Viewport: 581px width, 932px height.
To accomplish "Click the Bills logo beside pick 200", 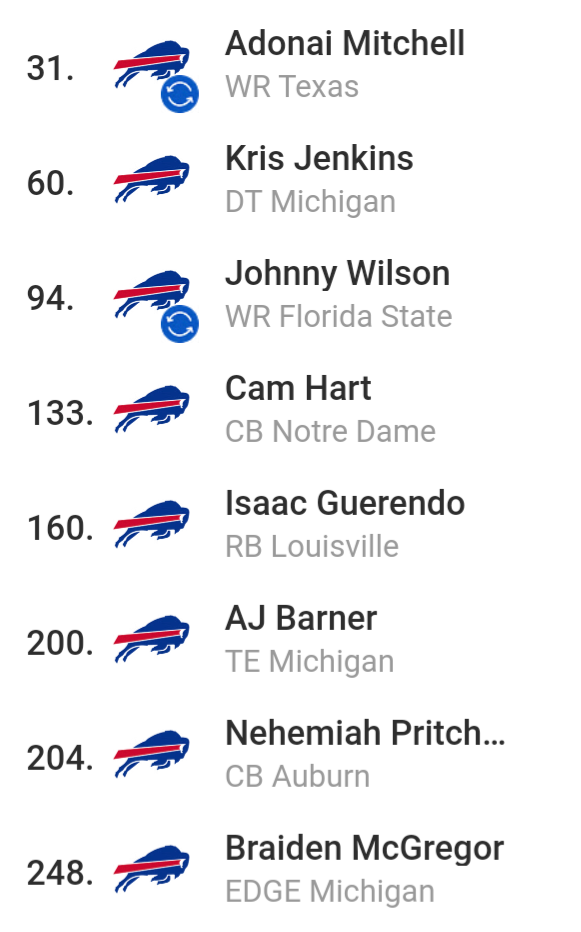I will click(152, 639).
